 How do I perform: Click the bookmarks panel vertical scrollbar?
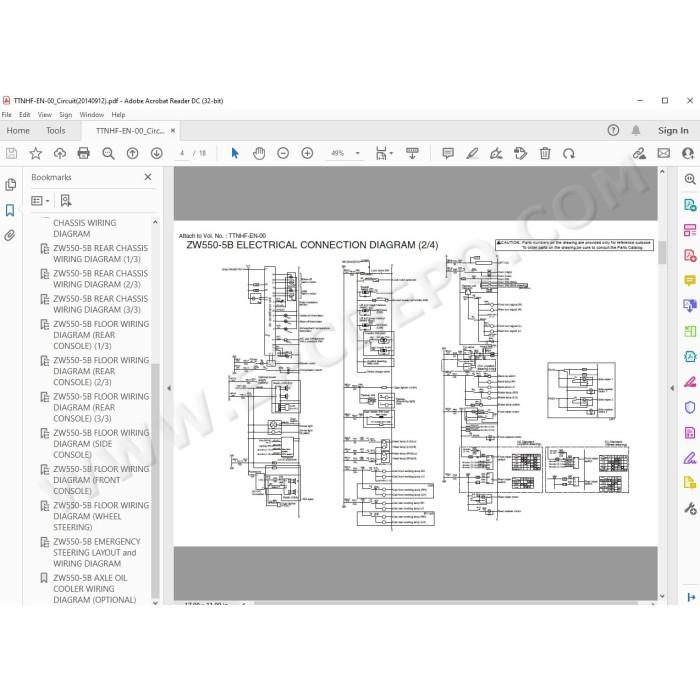(x=155, y=480)
